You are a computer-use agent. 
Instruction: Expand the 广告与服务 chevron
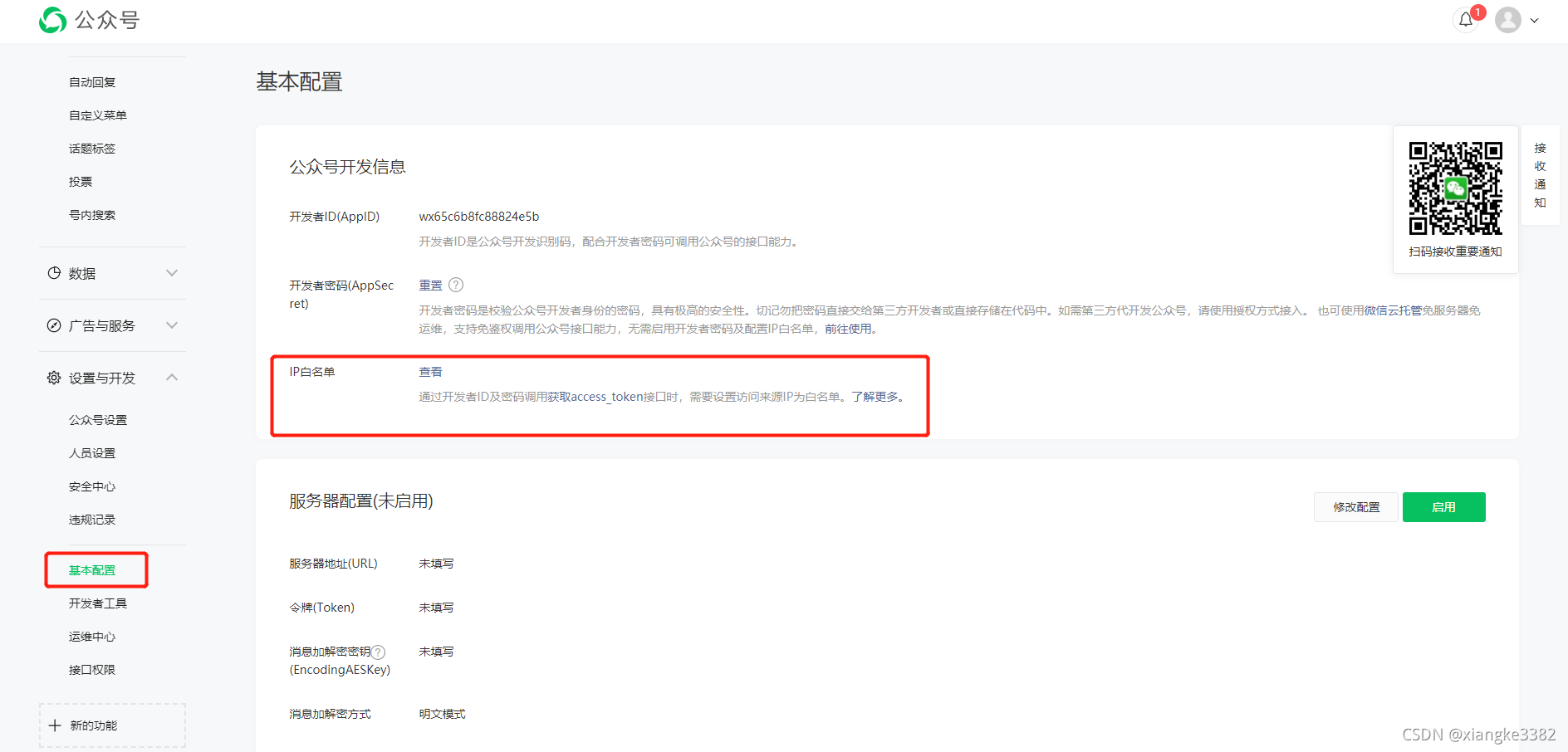click(172, 325)
